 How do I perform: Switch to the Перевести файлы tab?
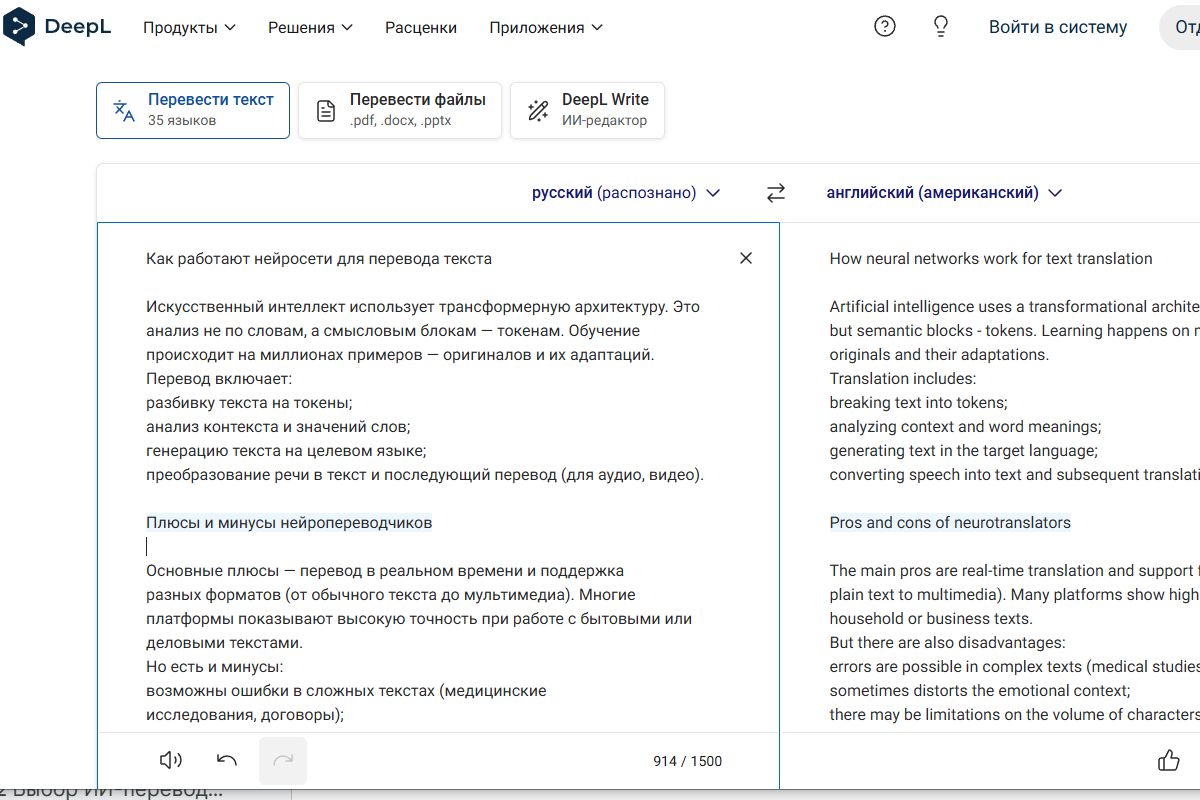coord(400,110)
